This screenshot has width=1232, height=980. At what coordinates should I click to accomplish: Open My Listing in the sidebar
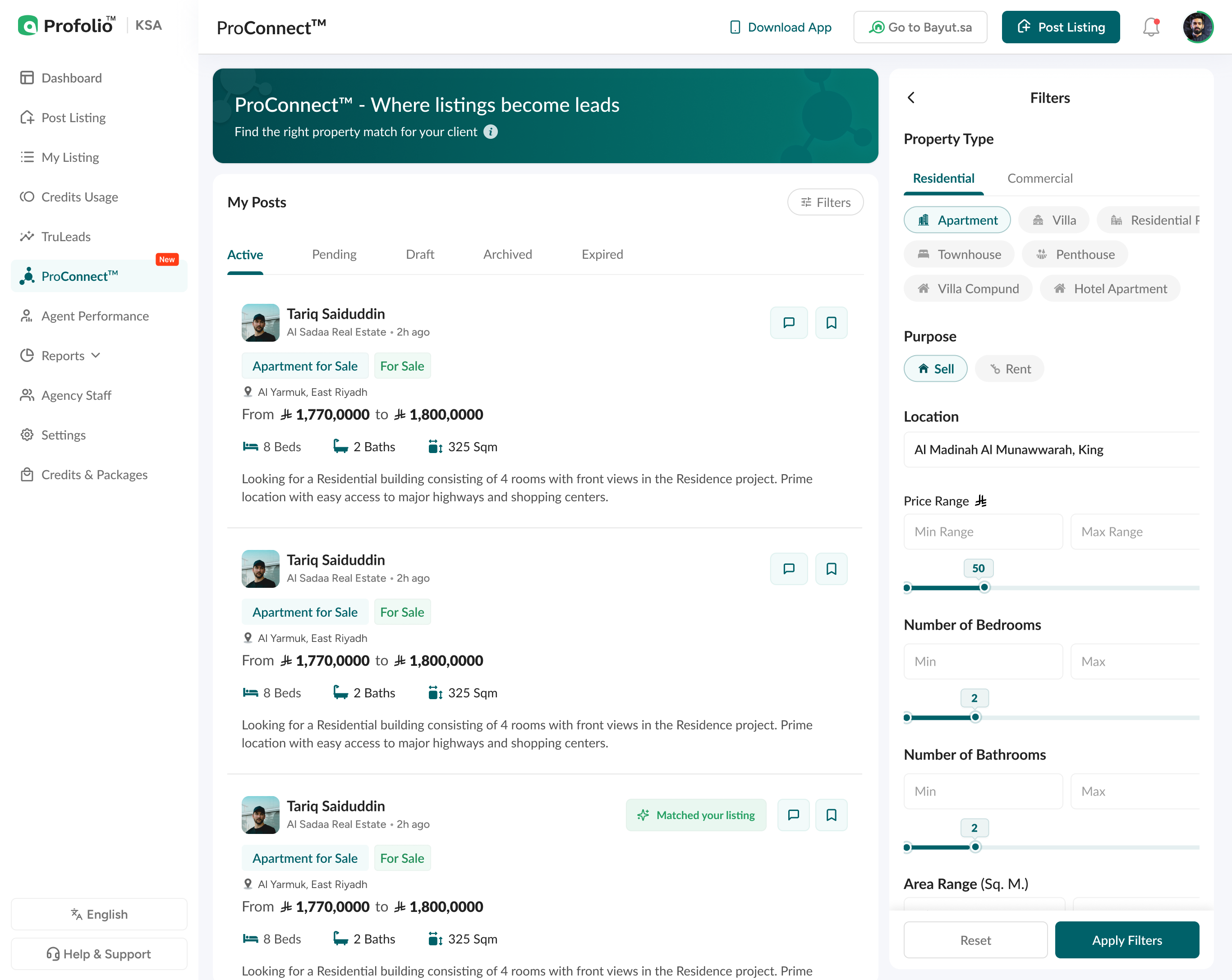point(99,157)
